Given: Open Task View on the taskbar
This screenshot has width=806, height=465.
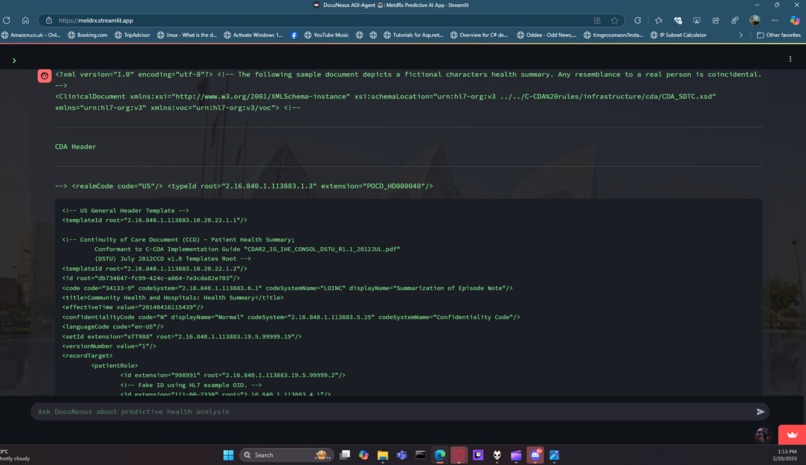Looking at the screenshot, I should coord(345,455).
